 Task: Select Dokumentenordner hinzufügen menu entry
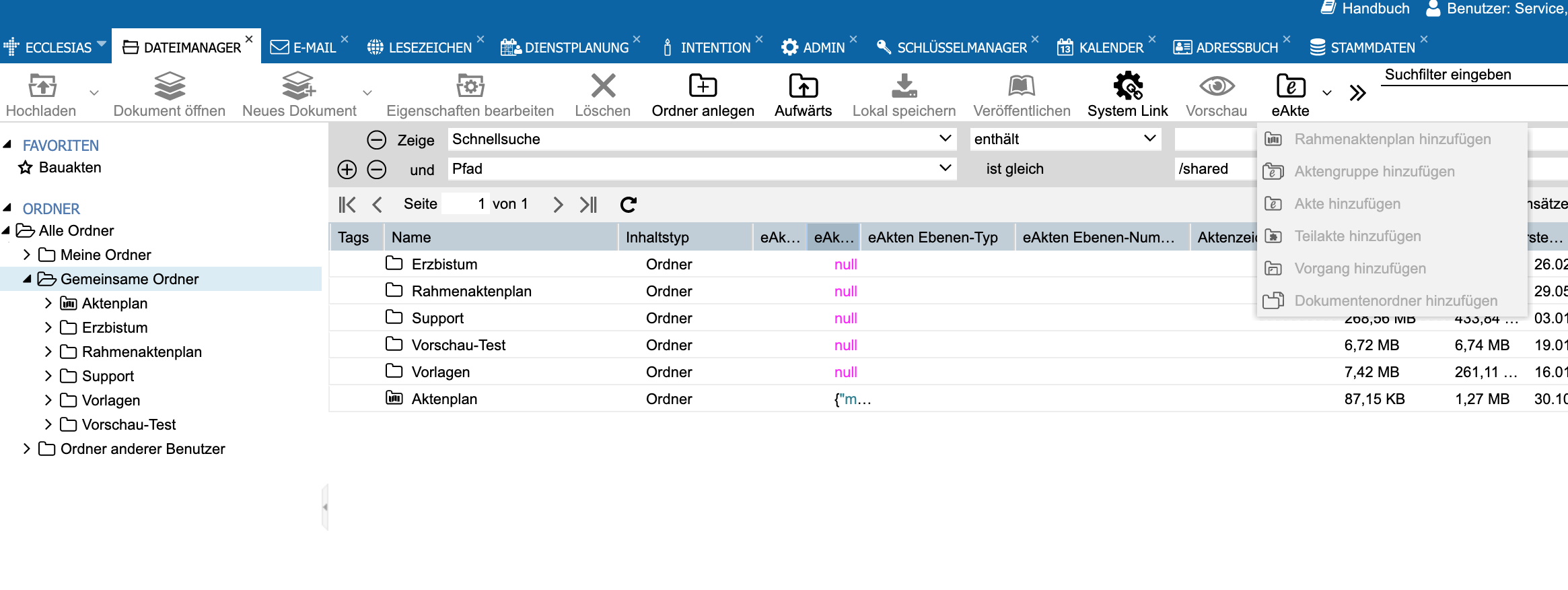tap(1392, 301)
